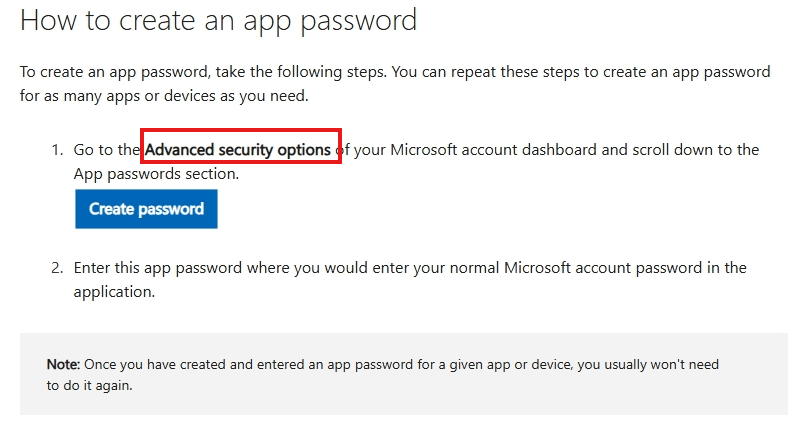Click the "How to create an app password" heading
This screenshot has height=422, width=798.
click(219, 20)
